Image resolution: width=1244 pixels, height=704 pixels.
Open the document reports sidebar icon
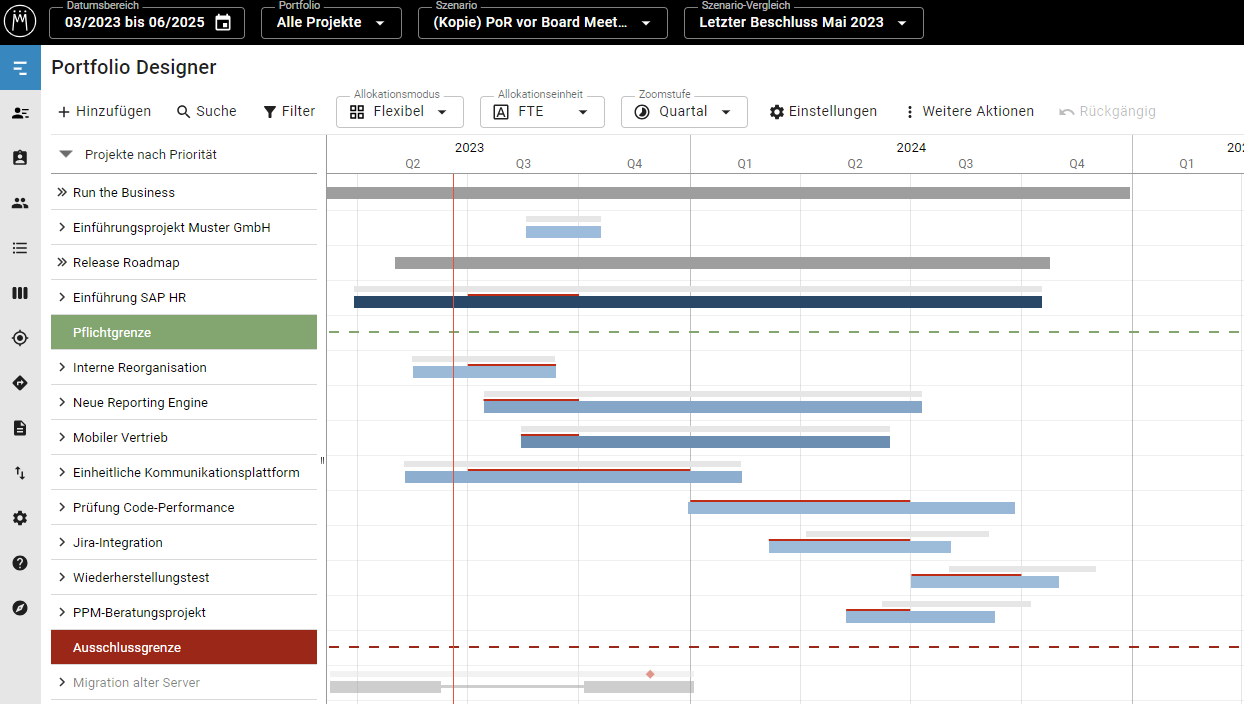(x=20, y=428)
